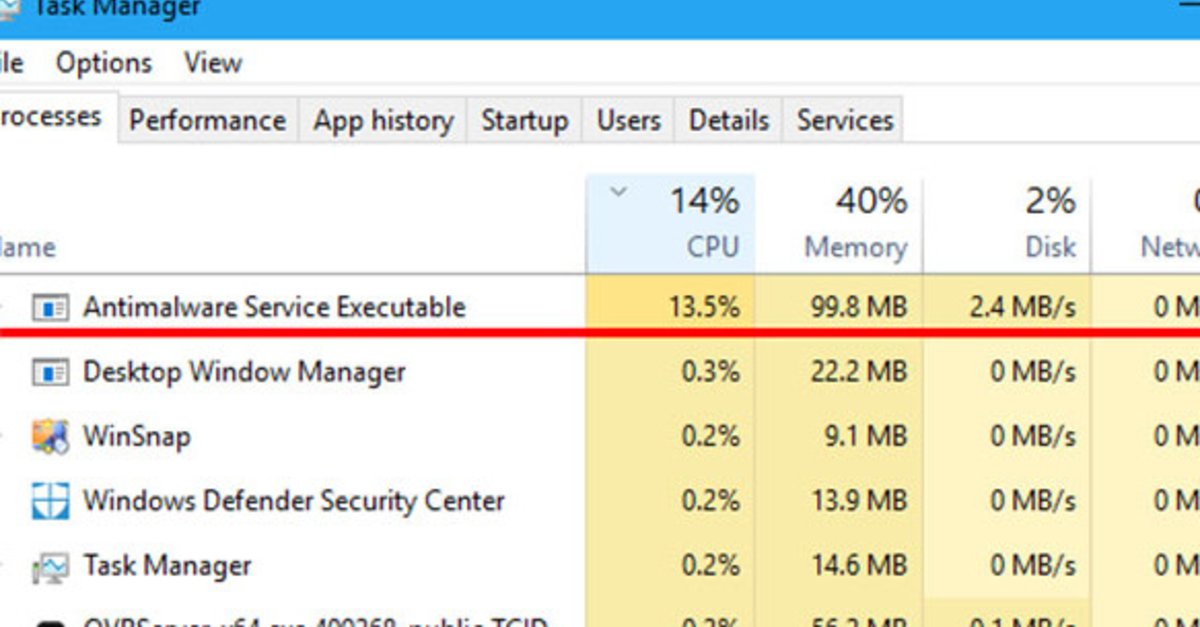
Task: Click the Task Manager title bar icon
Action: [x=8, y=10]
